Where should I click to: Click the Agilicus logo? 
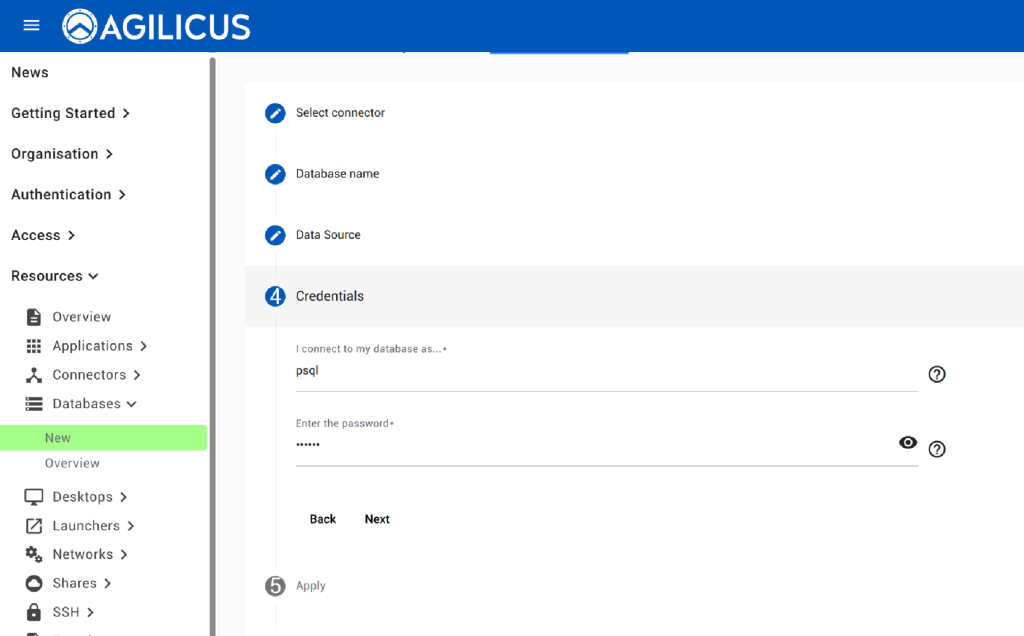pos(156,26)
